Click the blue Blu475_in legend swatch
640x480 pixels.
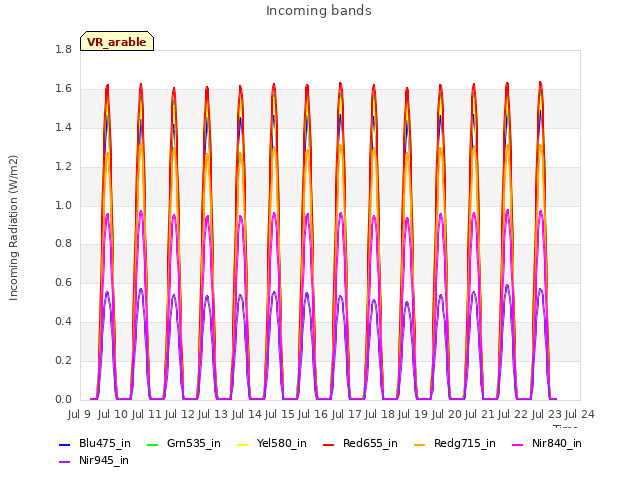pos(65,444)
